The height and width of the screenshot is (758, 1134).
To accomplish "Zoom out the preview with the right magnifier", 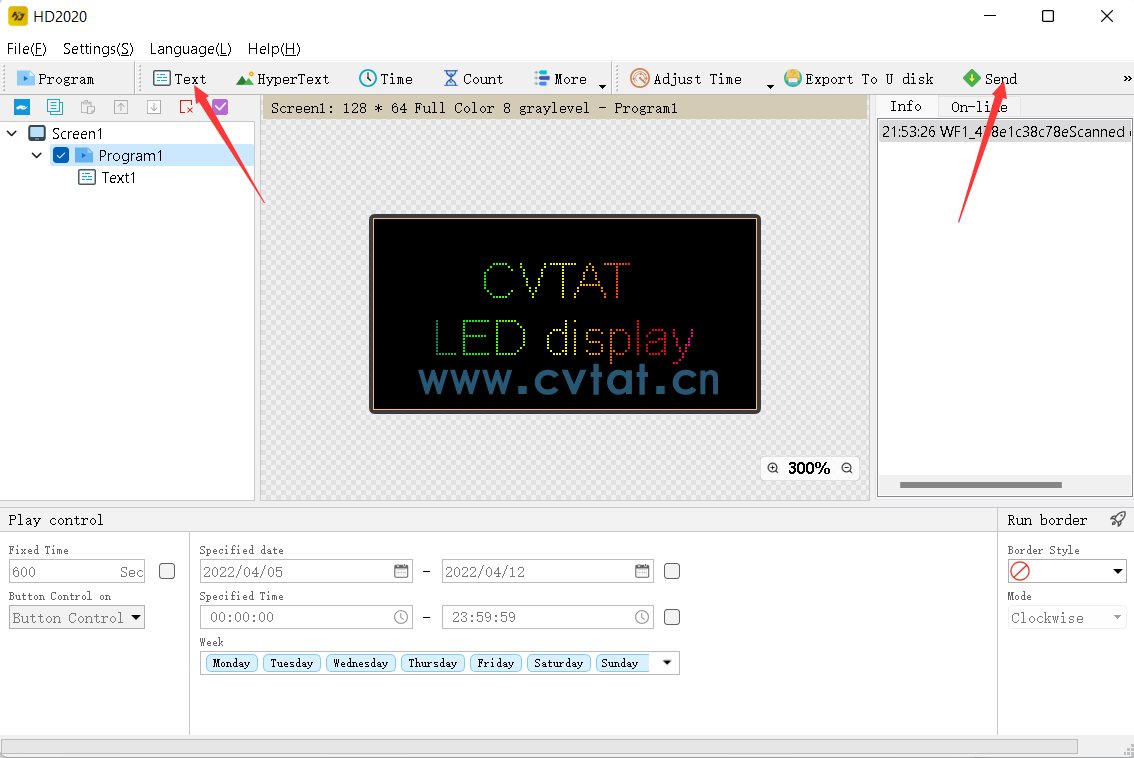I will [847, 468].
